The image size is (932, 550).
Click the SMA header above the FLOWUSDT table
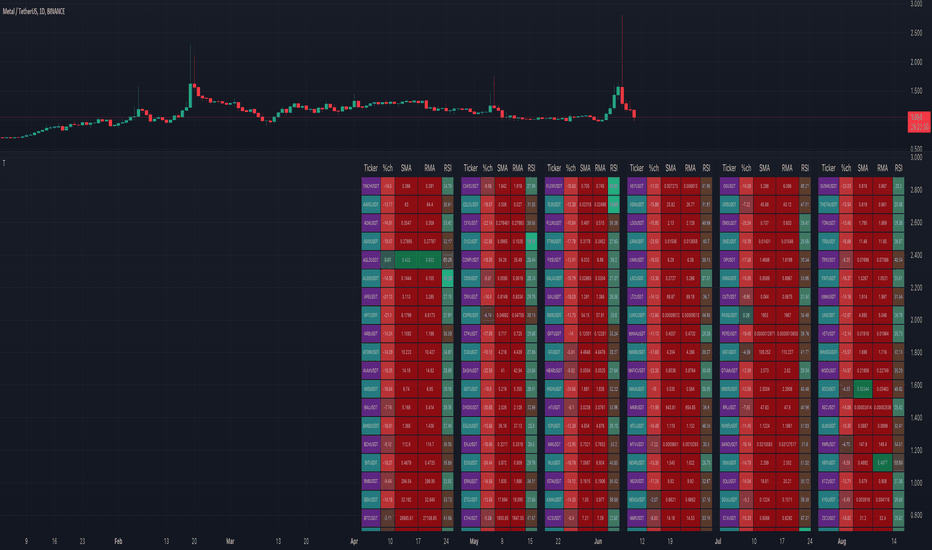(585, 168)
